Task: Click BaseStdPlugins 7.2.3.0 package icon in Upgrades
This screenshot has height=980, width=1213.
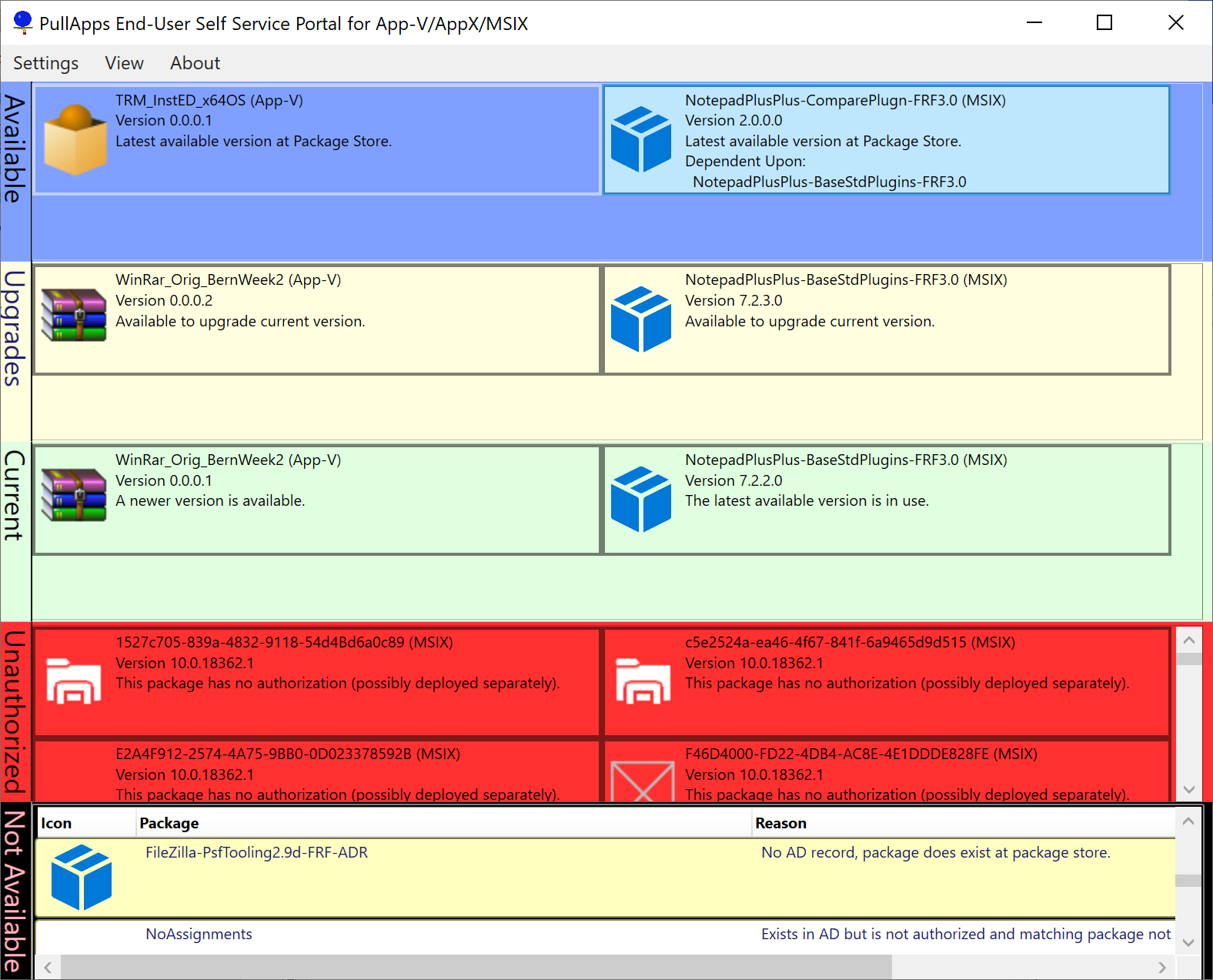Action: point(641,319)
